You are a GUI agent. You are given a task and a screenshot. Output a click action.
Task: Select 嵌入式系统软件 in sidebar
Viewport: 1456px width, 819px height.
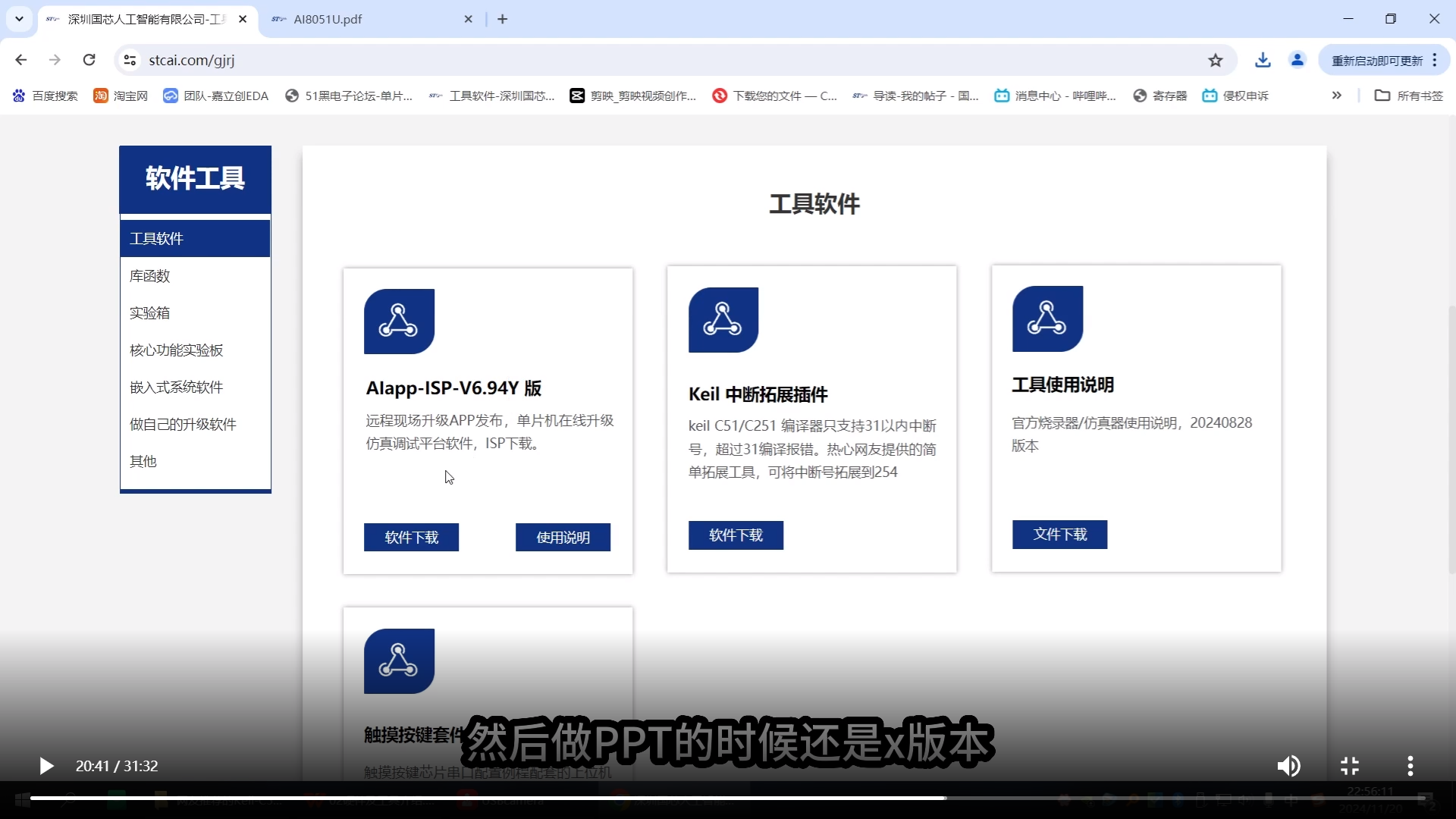click(x=195, y=388)
